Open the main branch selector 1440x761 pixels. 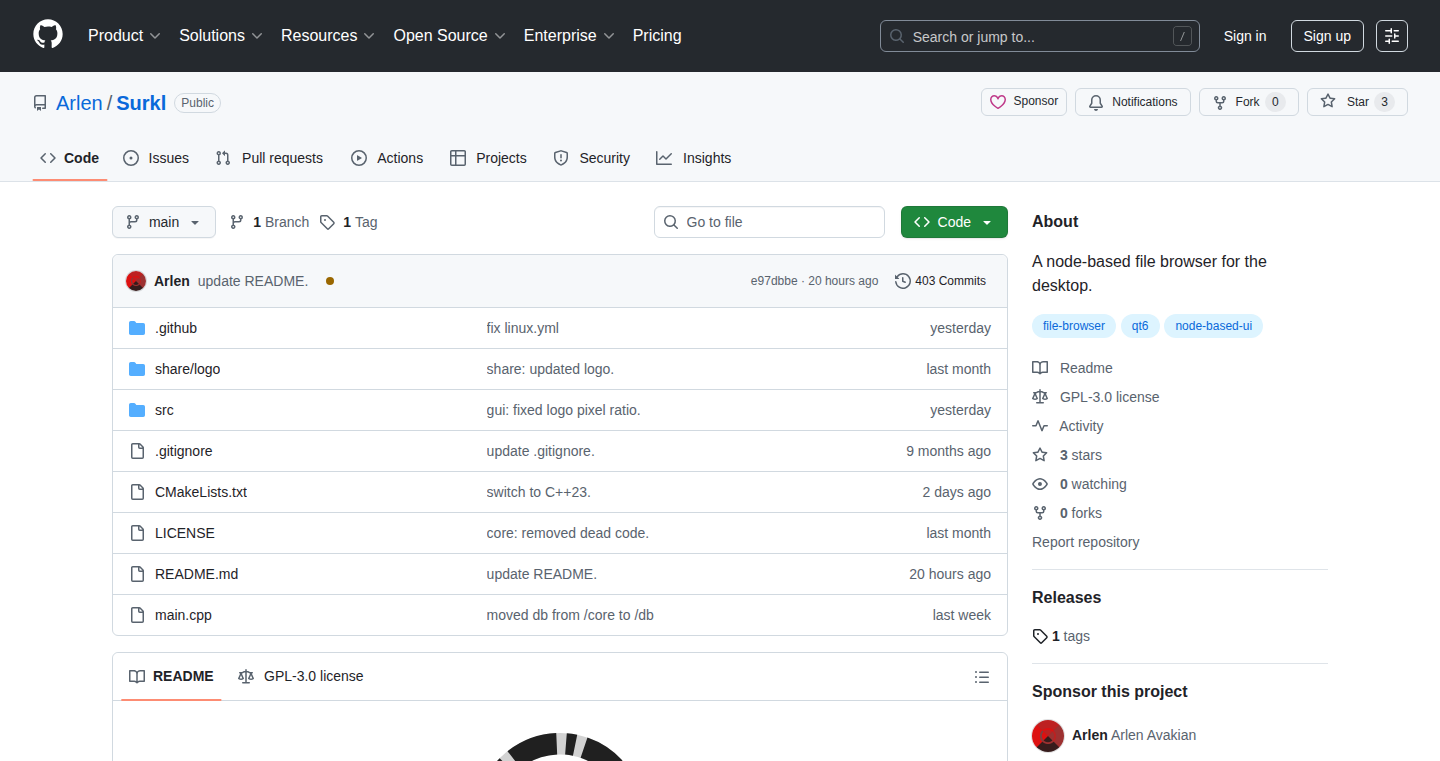(164, 222)
